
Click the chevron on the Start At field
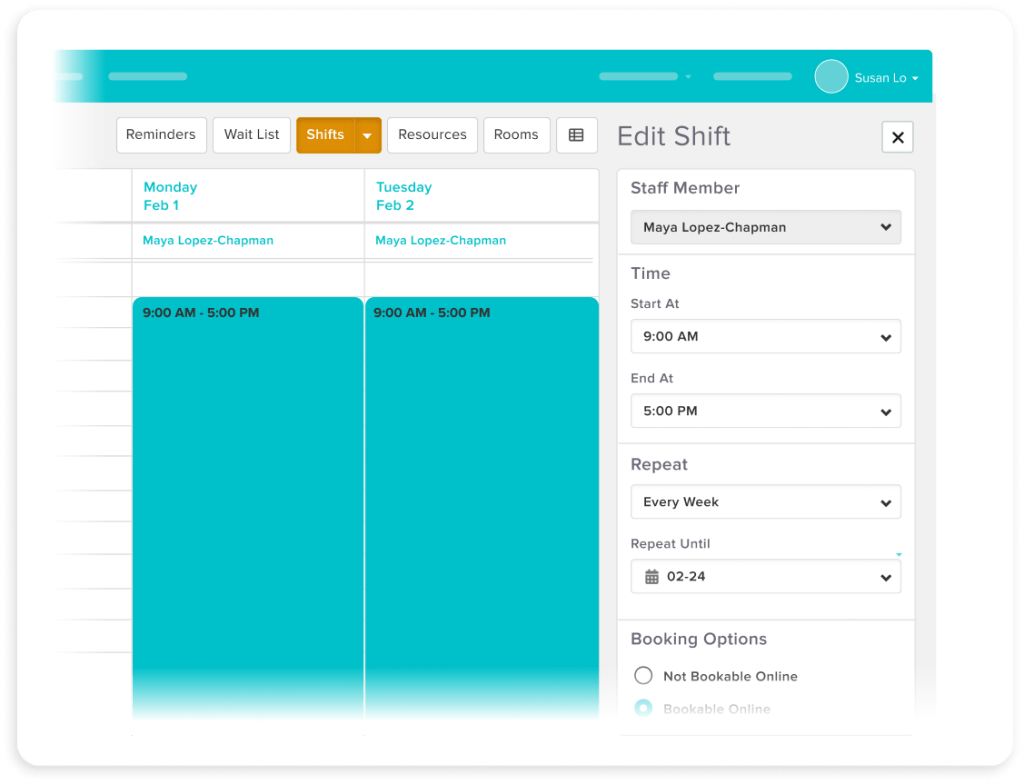[884, 336]
